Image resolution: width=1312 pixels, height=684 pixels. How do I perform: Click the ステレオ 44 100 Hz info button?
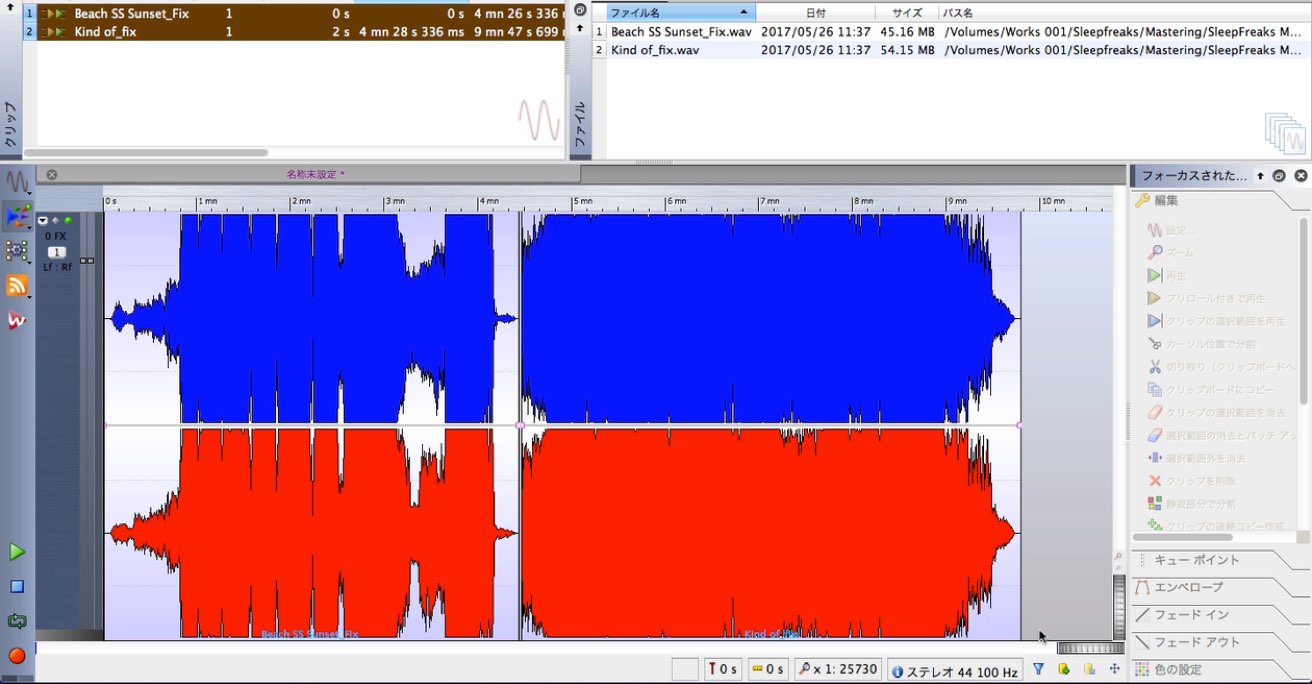[955, 670]
